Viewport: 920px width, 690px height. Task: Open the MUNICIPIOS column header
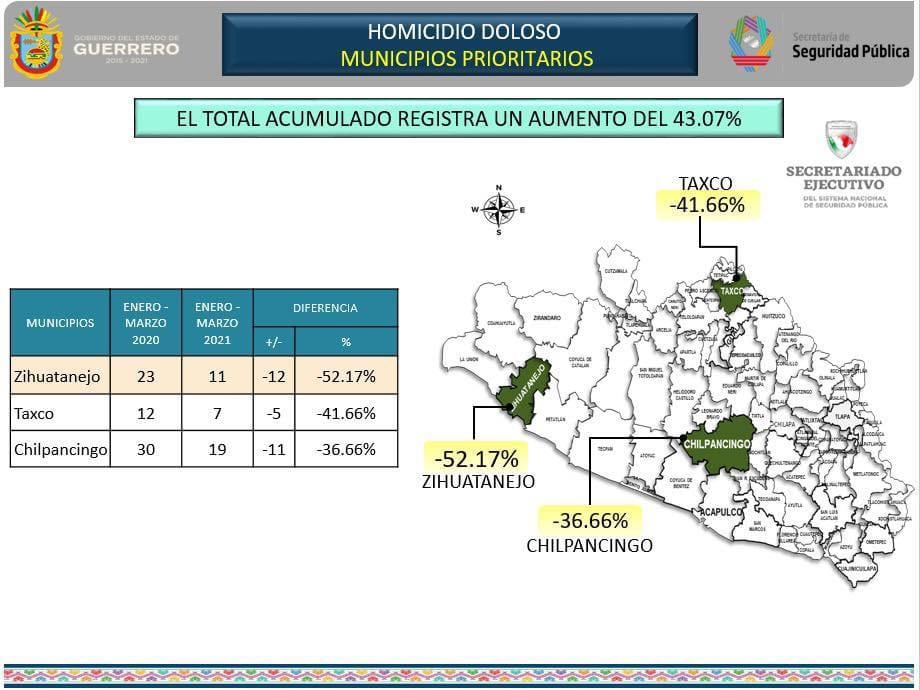60,322
